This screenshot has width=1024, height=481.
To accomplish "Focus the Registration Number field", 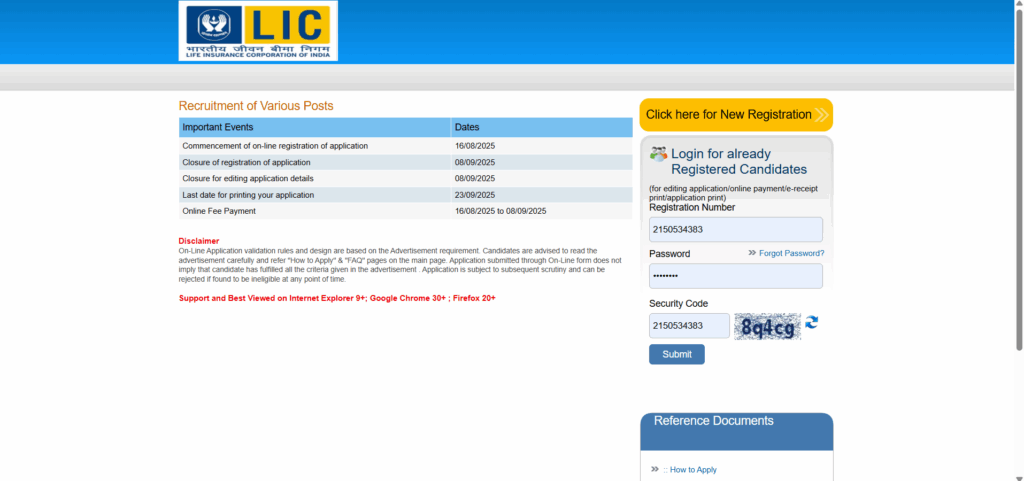I will click(736, 230).
